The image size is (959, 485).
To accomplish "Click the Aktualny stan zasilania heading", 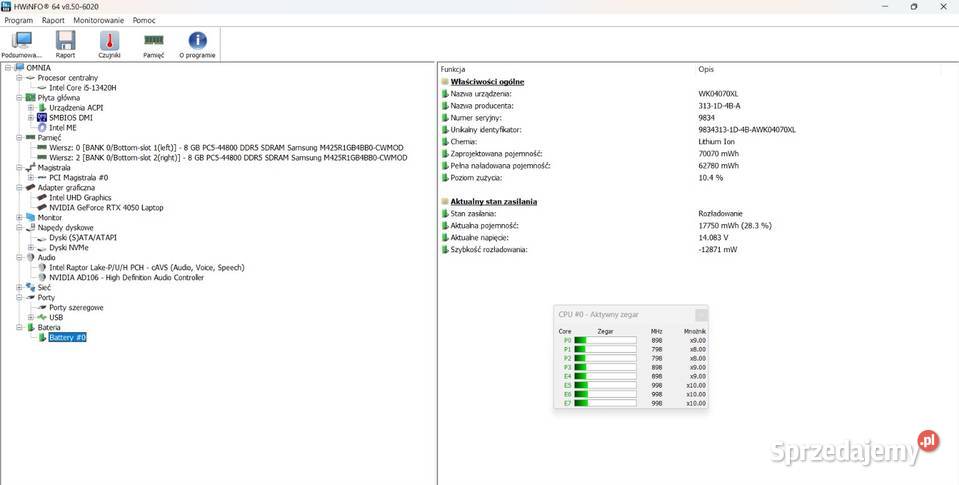I will pyautogui.click(x=494, y=201).
